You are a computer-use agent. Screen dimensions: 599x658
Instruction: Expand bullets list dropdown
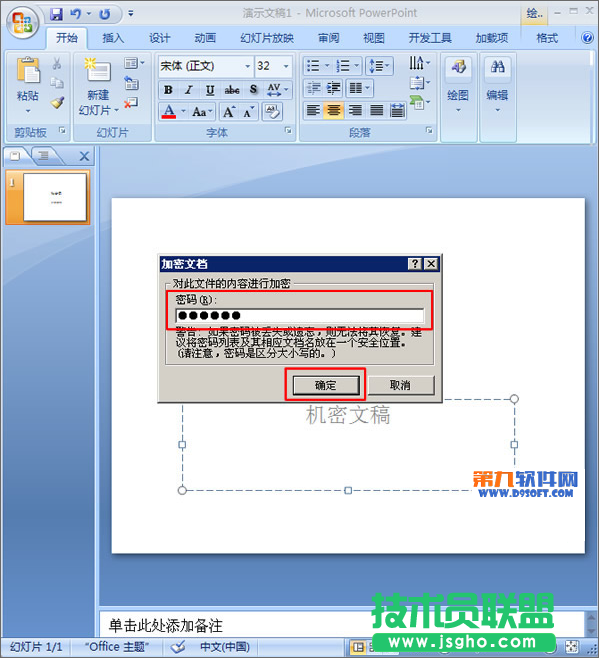(327, 66)
